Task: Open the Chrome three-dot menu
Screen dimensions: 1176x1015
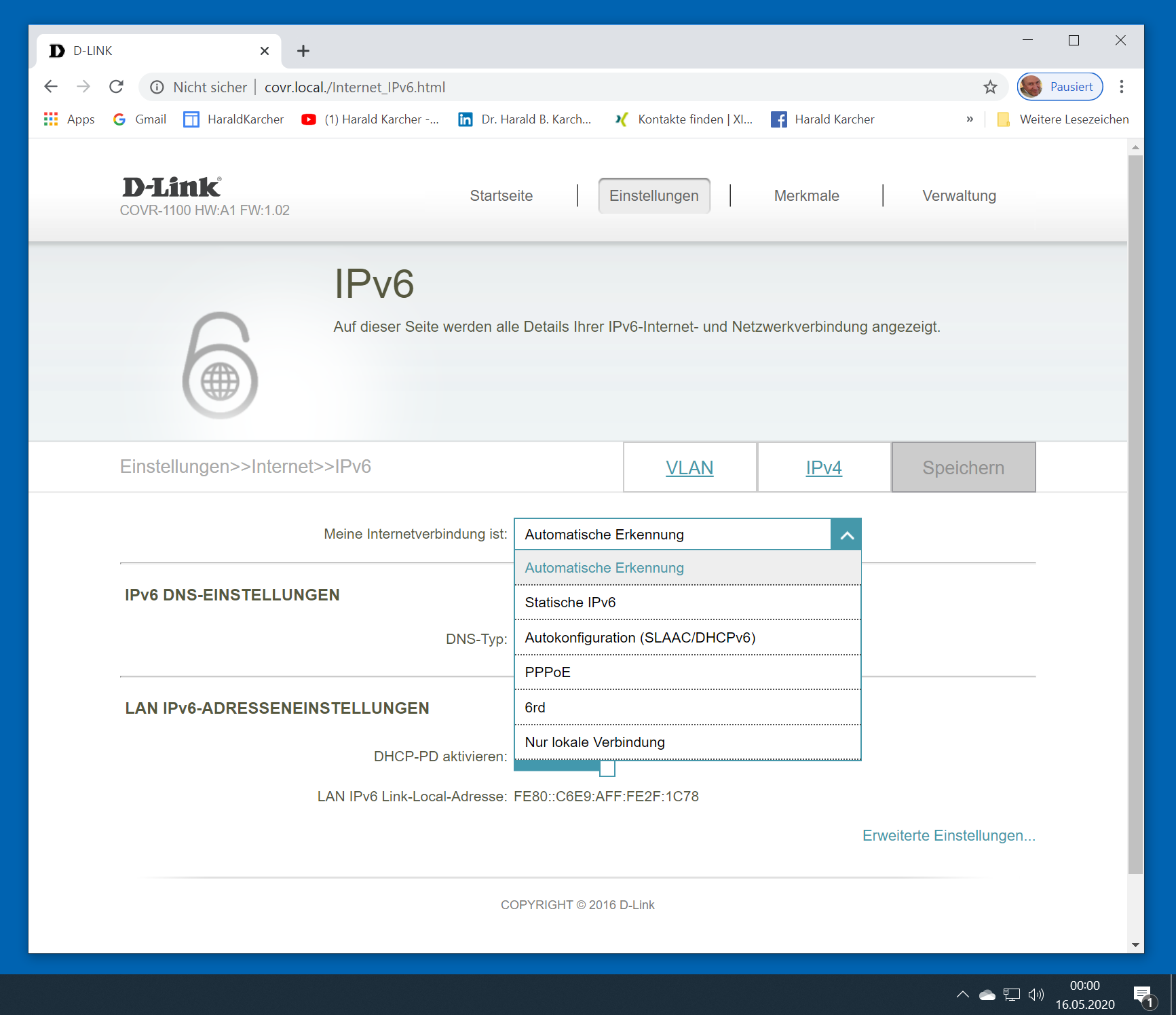Action: coord(1122,87)
